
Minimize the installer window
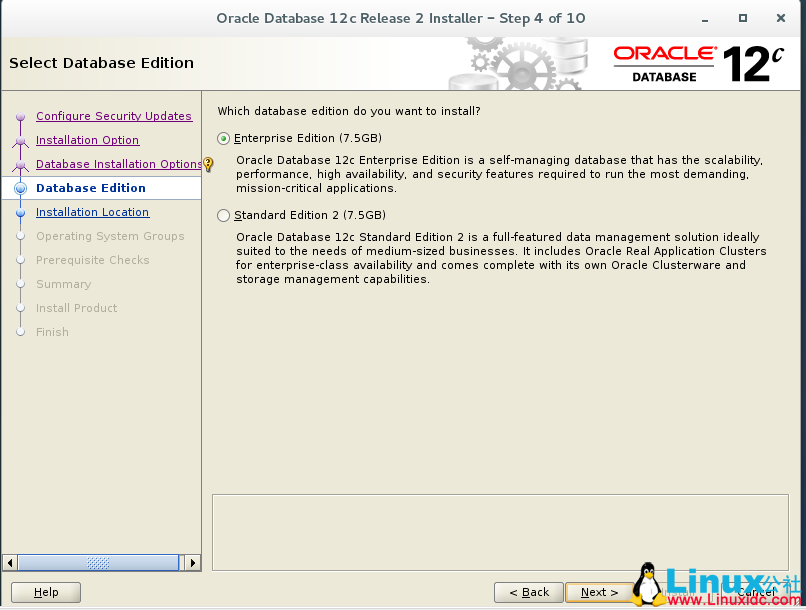(x=705, y=17)
